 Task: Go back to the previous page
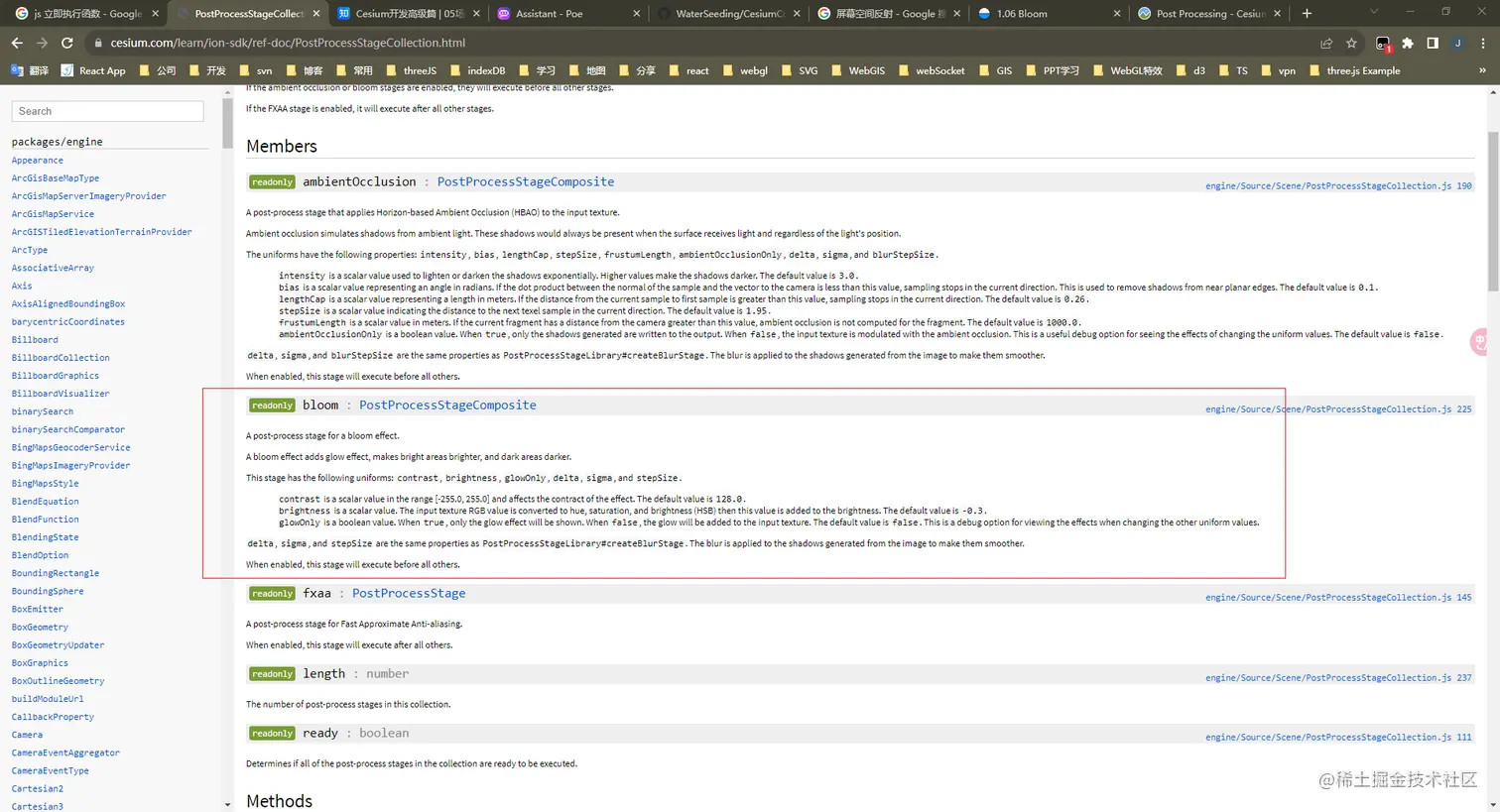coord(17,43)
